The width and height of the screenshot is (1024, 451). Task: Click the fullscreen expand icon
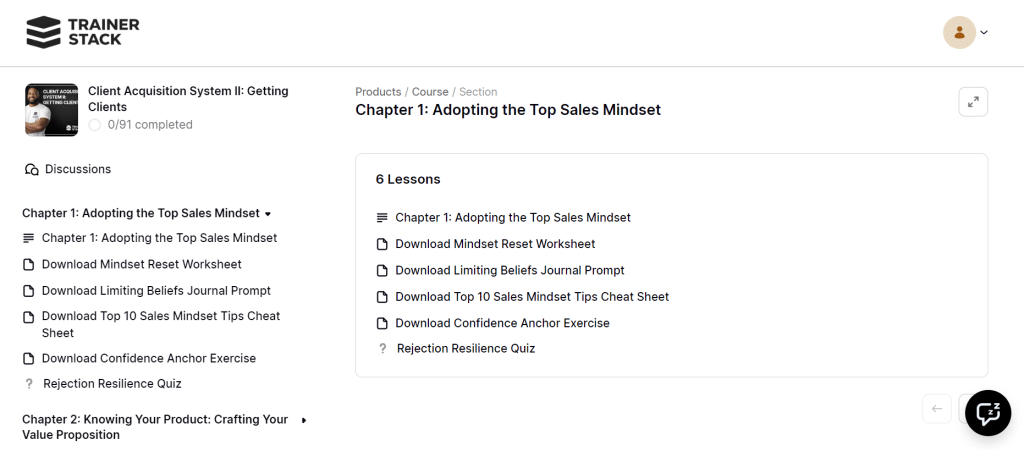point(973,101)
